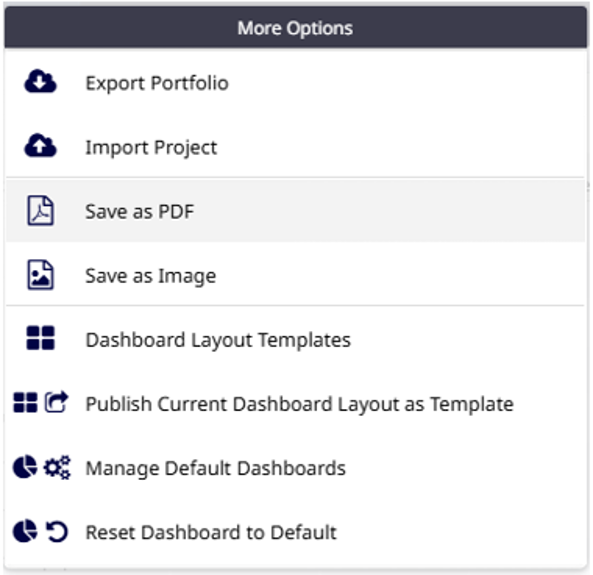Screen dimensions: 593x575
Task: Click the More Options header bar
Action: coord(296,27)
